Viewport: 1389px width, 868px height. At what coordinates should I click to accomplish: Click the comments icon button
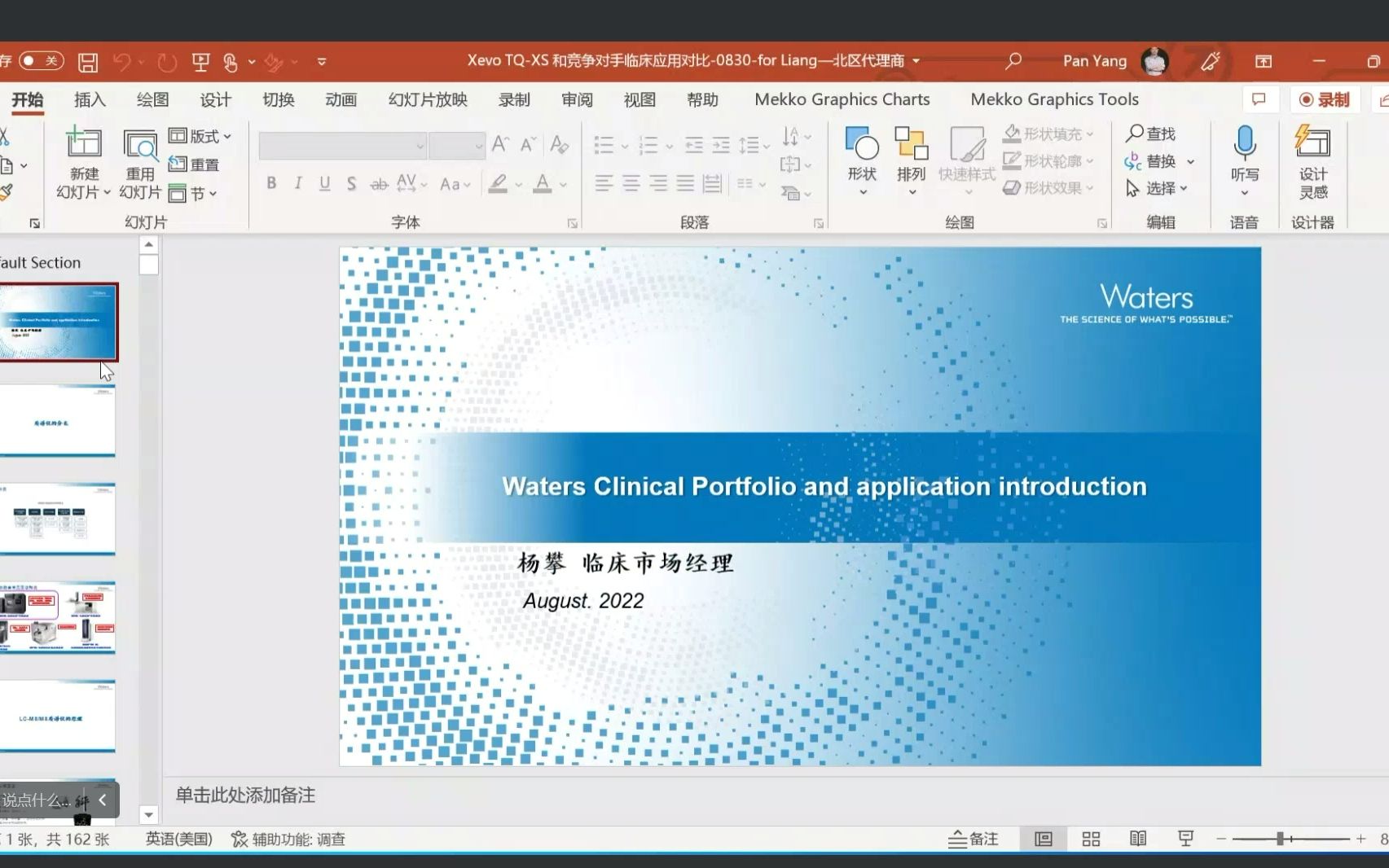(1259, 99)
